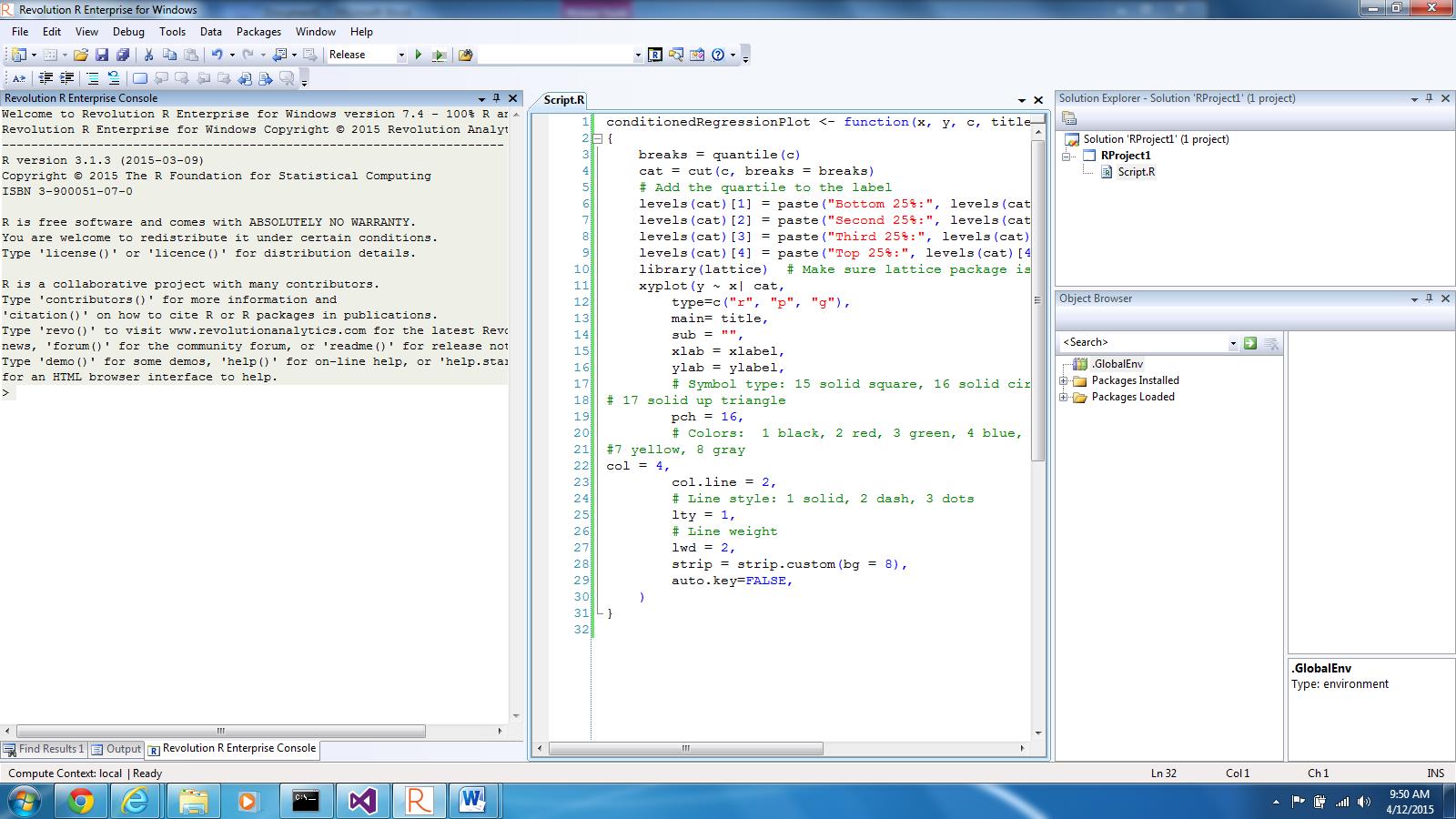Image resolution: width=1456 pixels, height=819 pixels.
Task: Click in the Object Browser search field
Action: click(1143, 342)
